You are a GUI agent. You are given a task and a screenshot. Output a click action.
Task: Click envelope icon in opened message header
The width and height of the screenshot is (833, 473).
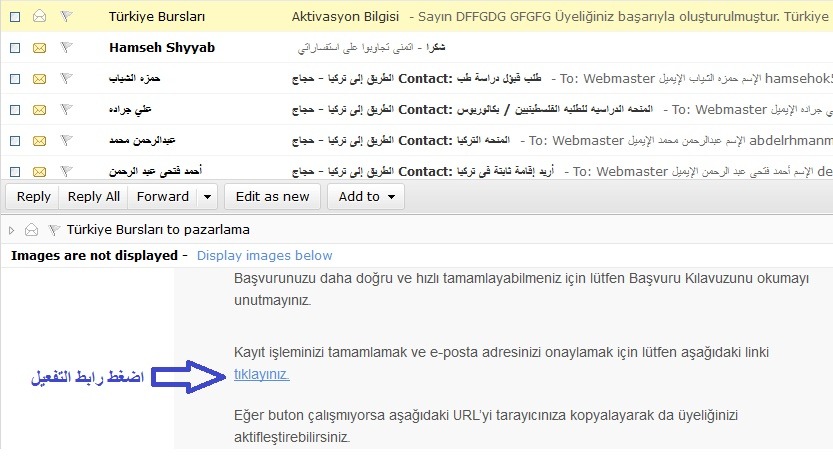click(x=31, y=230)
